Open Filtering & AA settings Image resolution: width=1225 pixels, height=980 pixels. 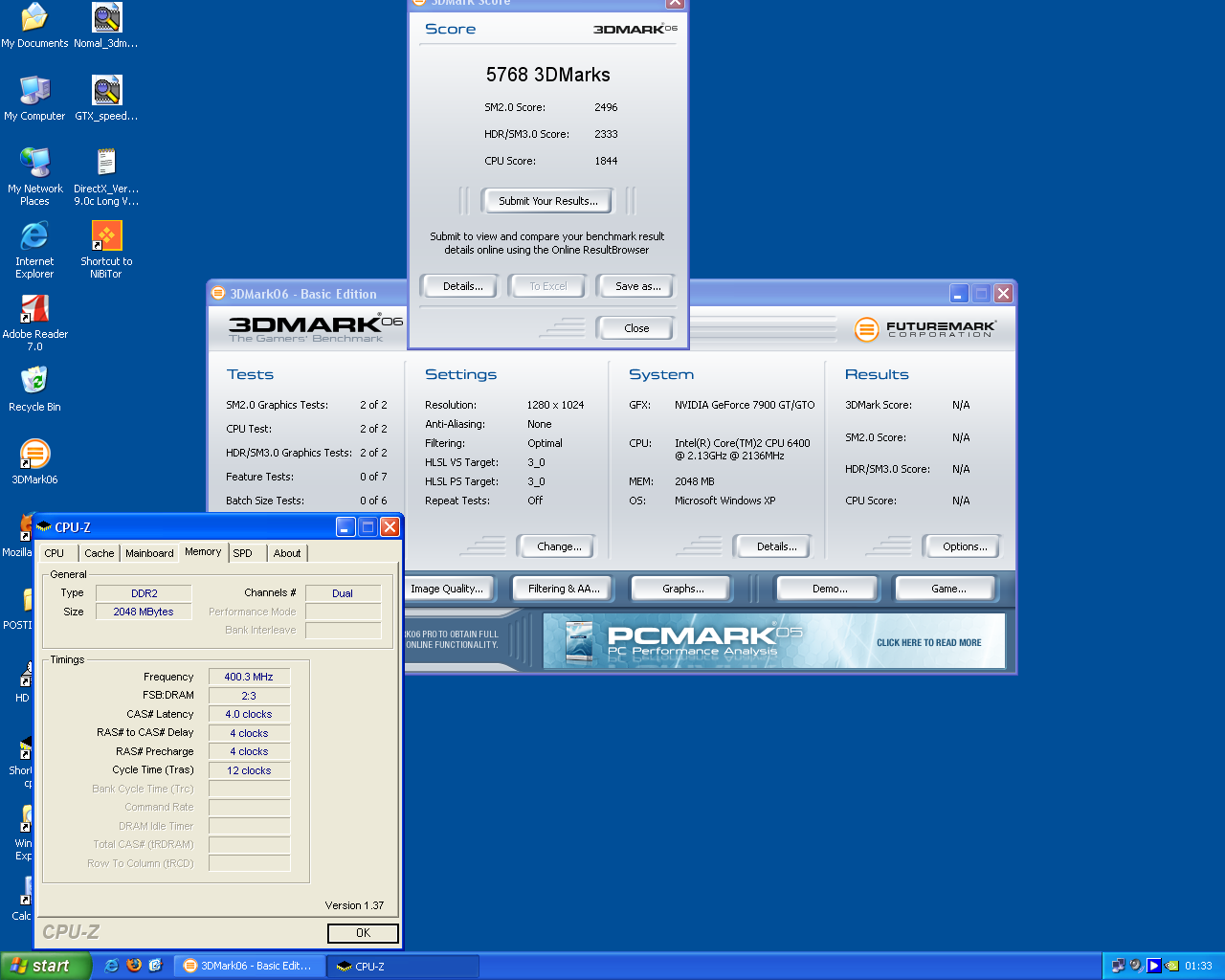[x=564, y=589]
